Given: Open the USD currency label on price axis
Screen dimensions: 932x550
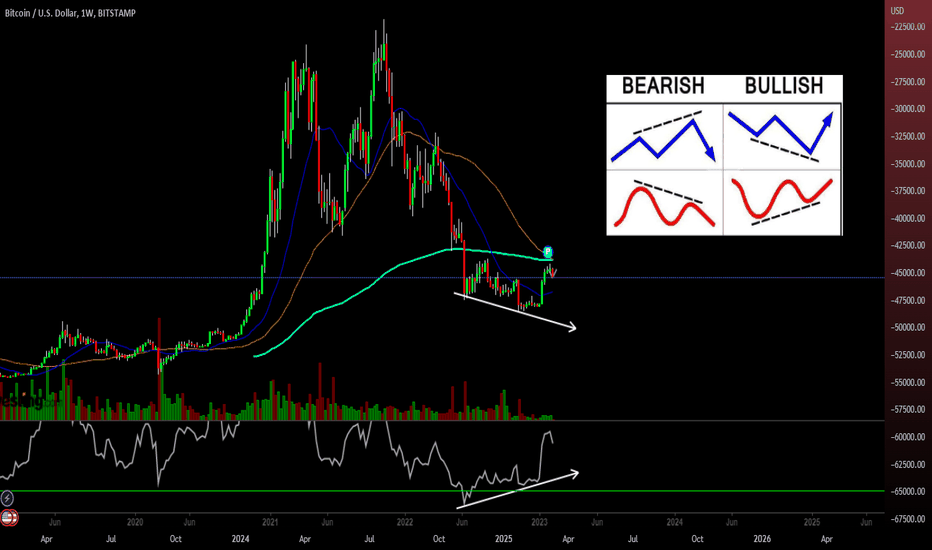Looking at the screenshot, I should 897,11.
